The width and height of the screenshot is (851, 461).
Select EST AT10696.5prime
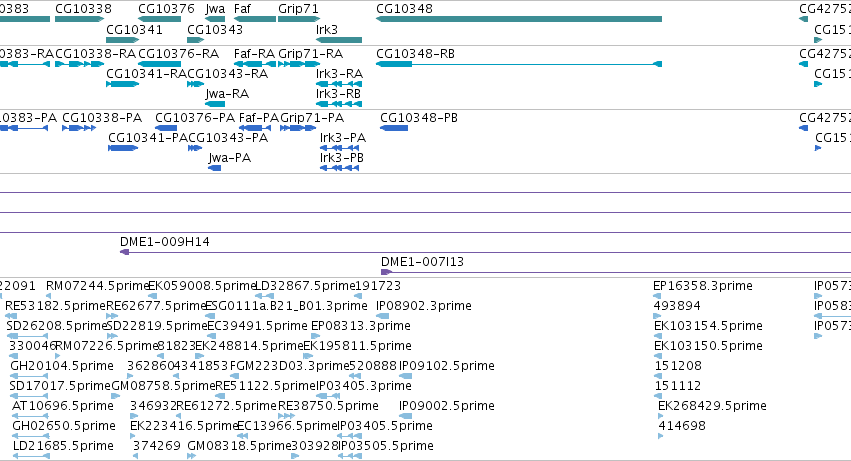coord(63,406)
